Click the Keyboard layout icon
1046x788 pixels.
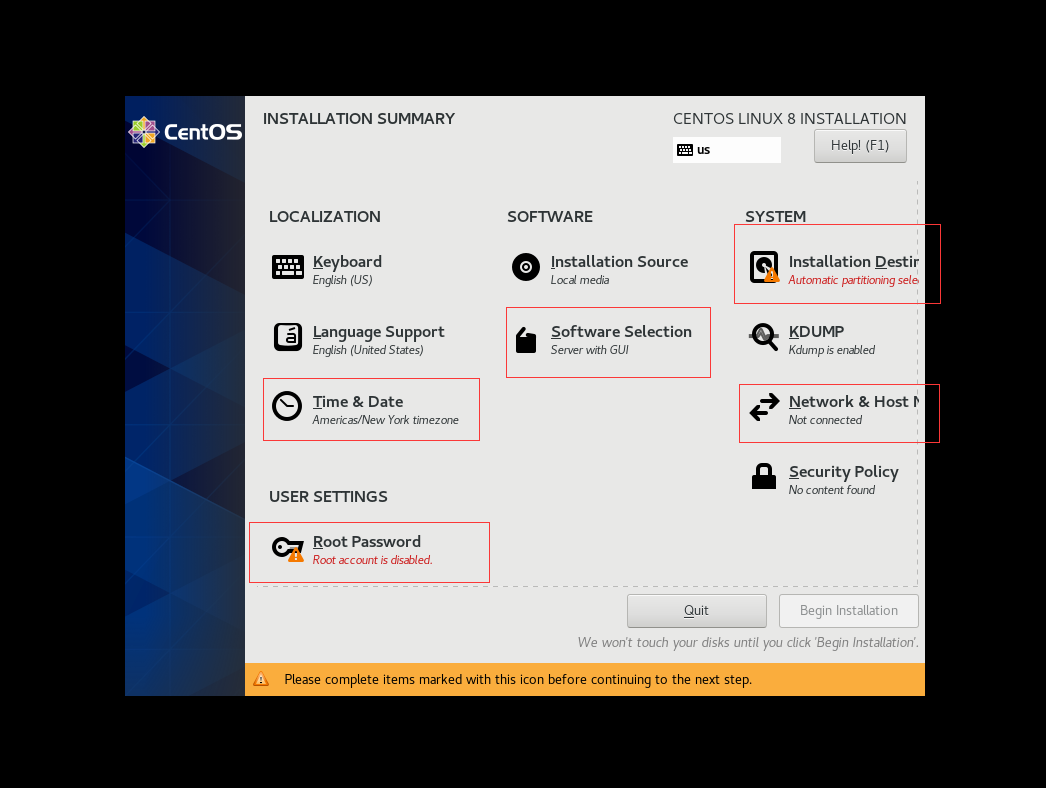pyautogui.click(x=288, y=267)
